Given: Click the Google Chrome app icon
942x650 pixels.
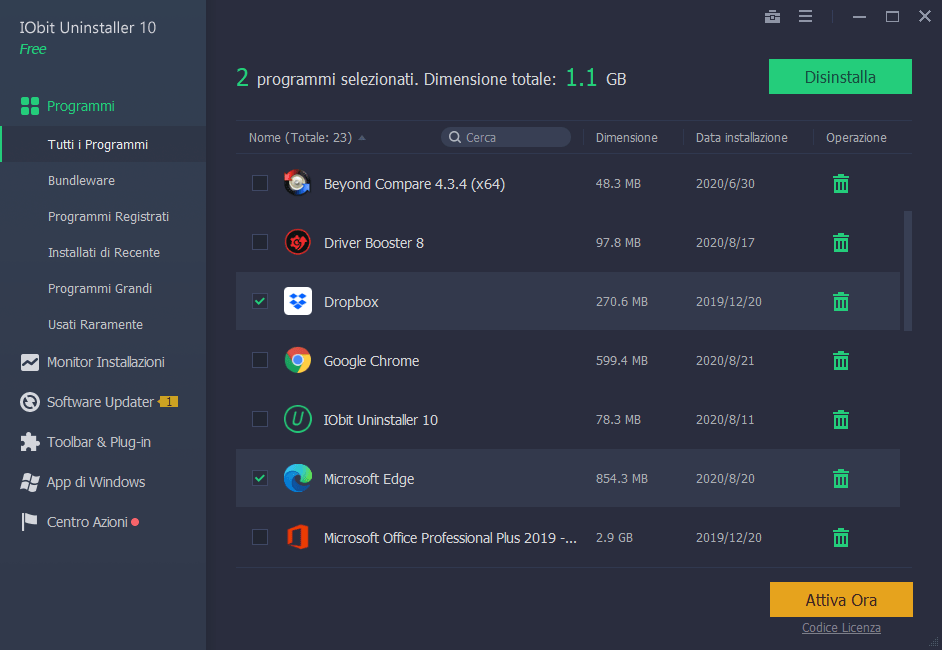Looking at the screenshot, I should pos(297,360).
